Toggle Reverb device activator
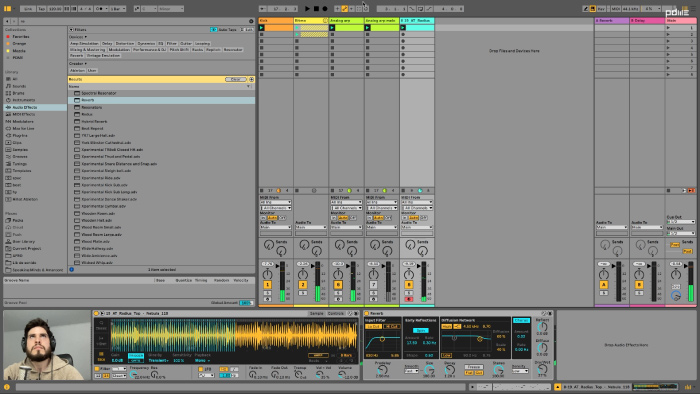 (367, 314)
